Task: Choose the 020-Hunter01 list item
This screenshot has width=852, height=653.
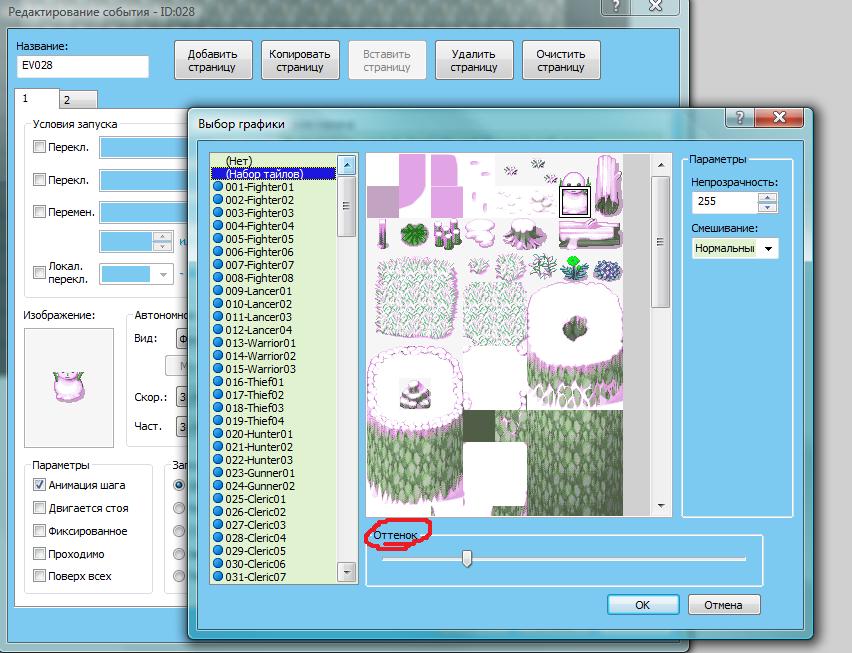Action: (x=258, y=434)
